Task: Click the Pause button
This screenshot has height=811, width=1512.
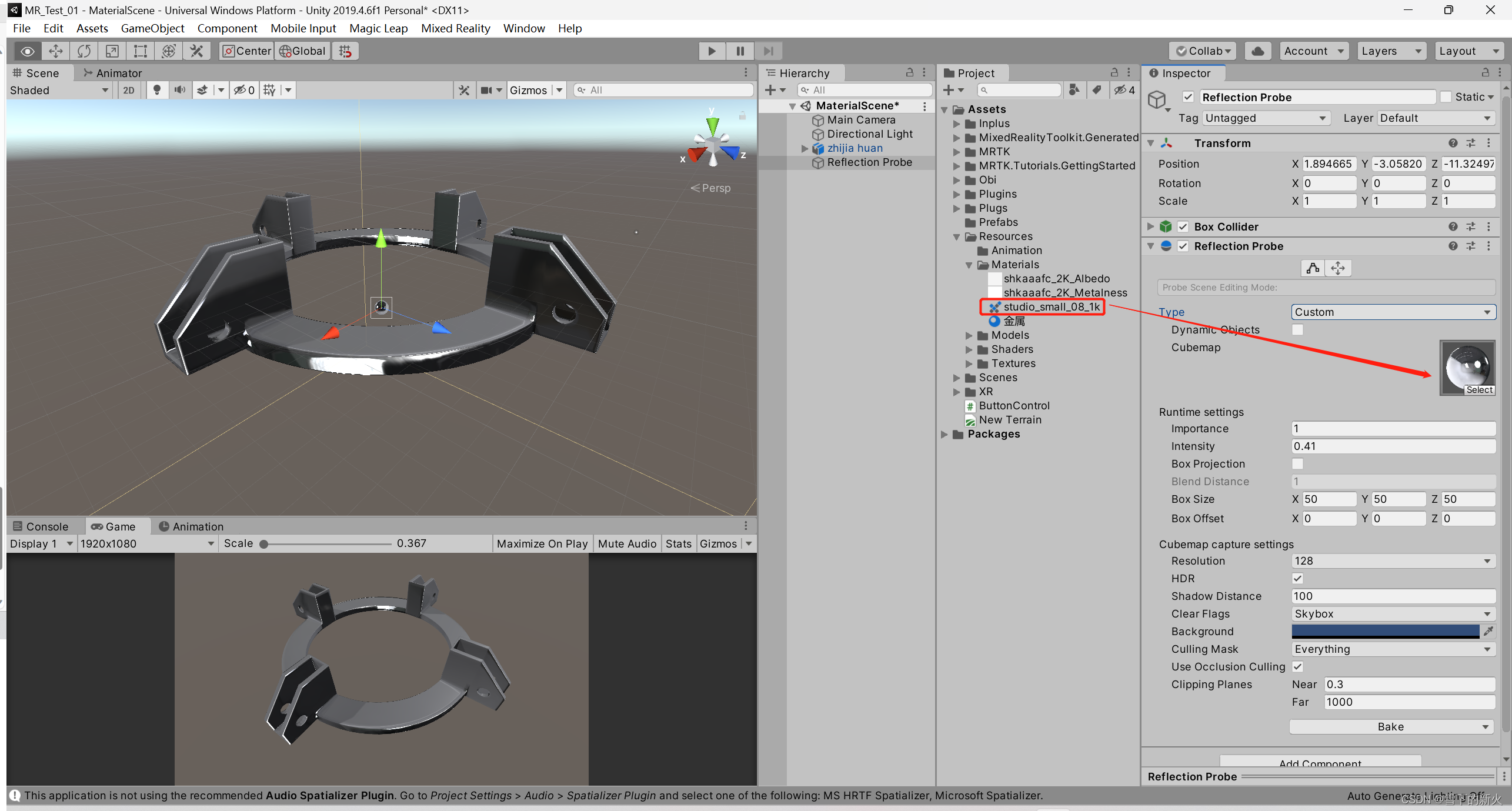Action: coord(740,51)
